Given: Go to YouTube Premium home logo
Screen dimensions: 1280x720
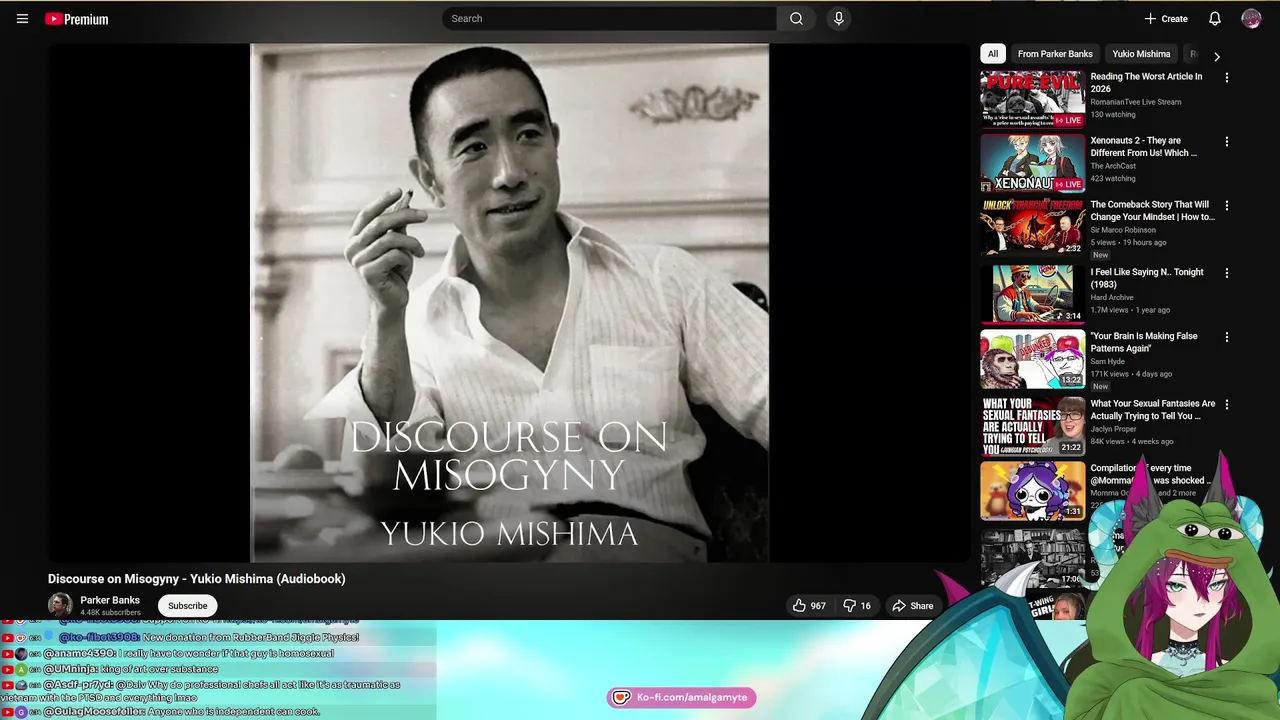Looking at the screenshot, I should click(77, 19).
